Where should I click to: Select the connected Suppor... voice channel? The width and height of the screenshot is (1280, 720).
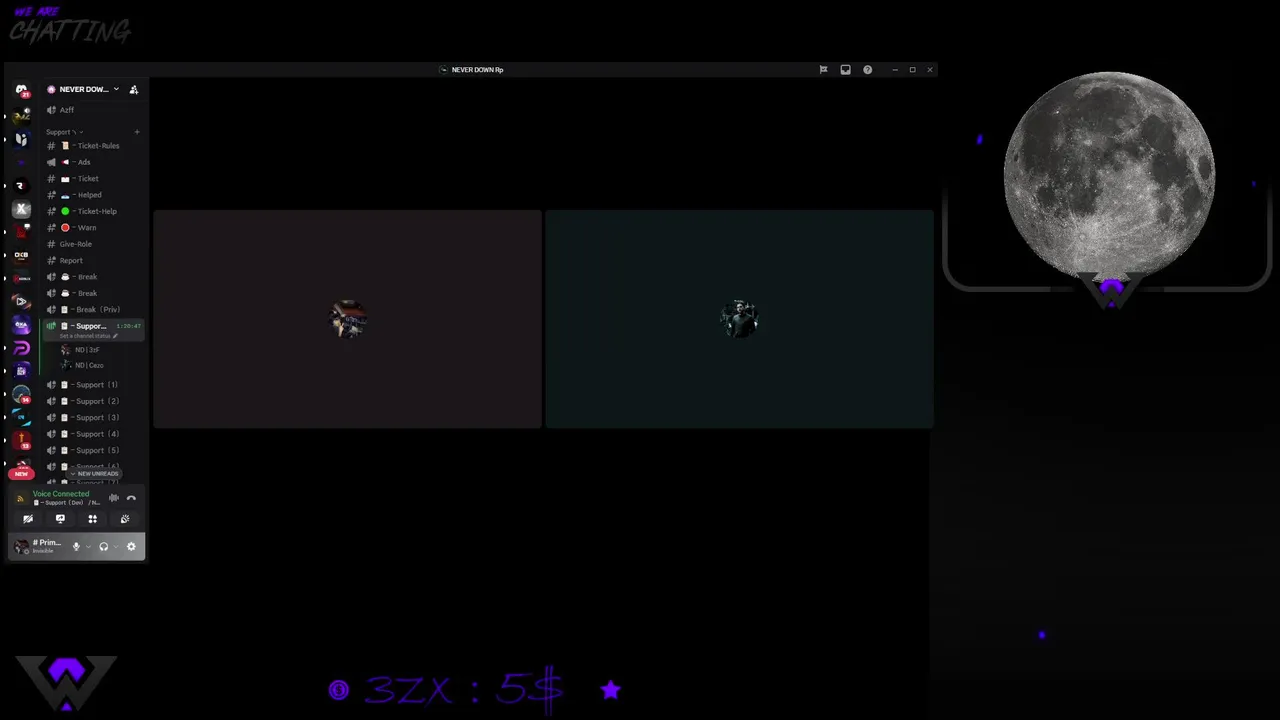click(94, 330)
